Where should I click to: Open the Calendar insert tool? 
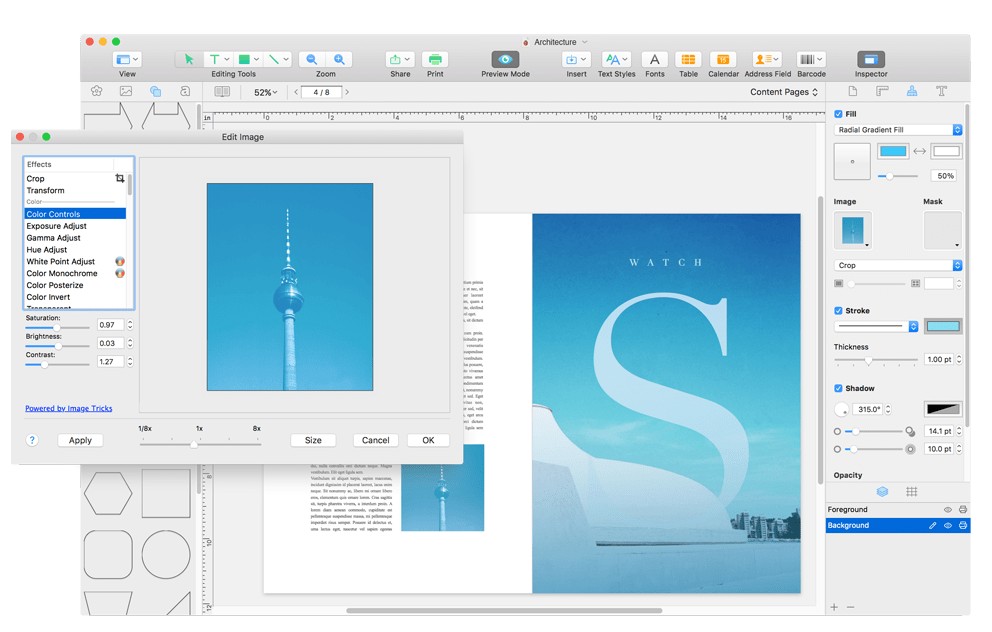click(x=722, y=60)
